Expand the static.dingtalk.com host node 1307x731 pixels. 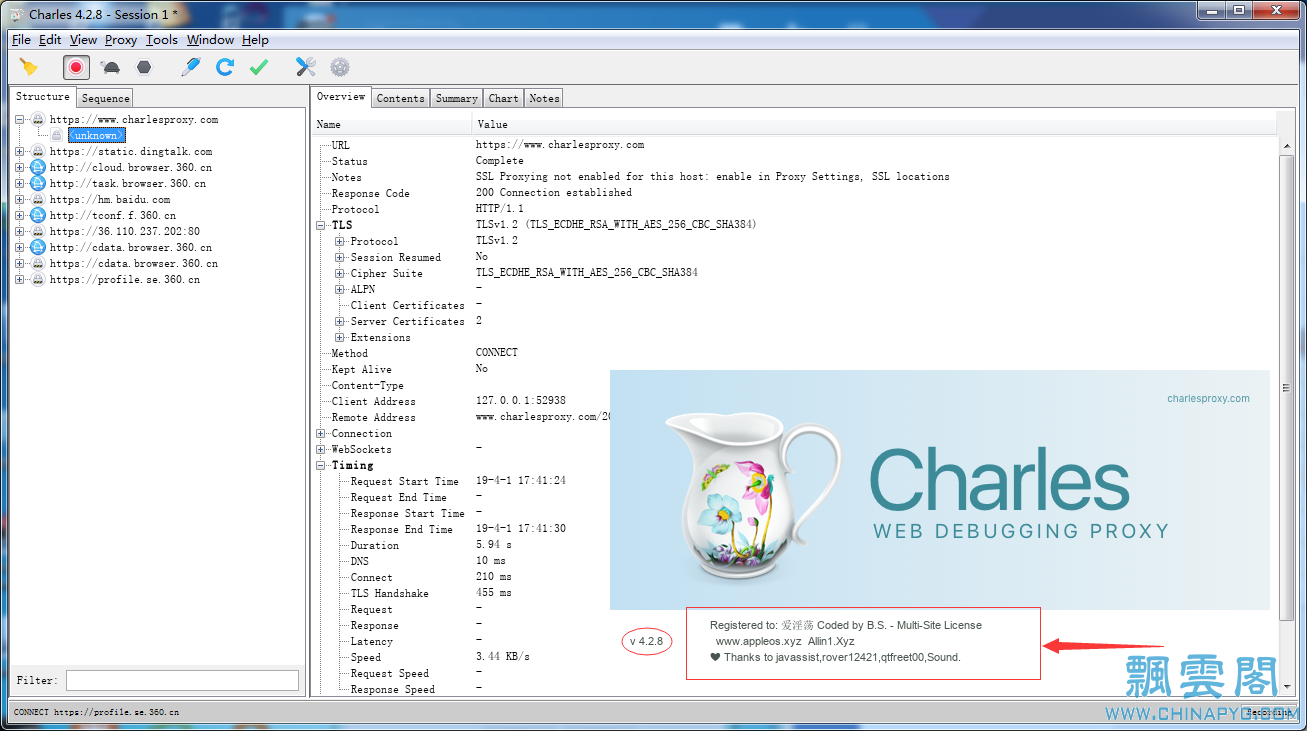click(20, 152)
